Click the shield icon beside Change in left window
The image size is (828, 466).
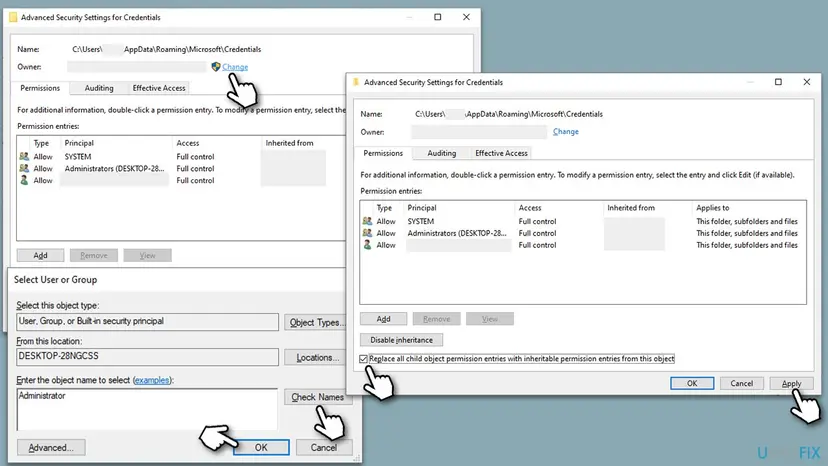[215, 67]
